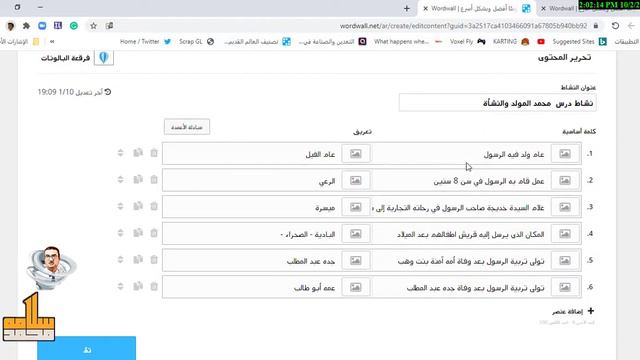640x360 pixels.
Task: Add image to keyword in row 1
Action: 565,153
